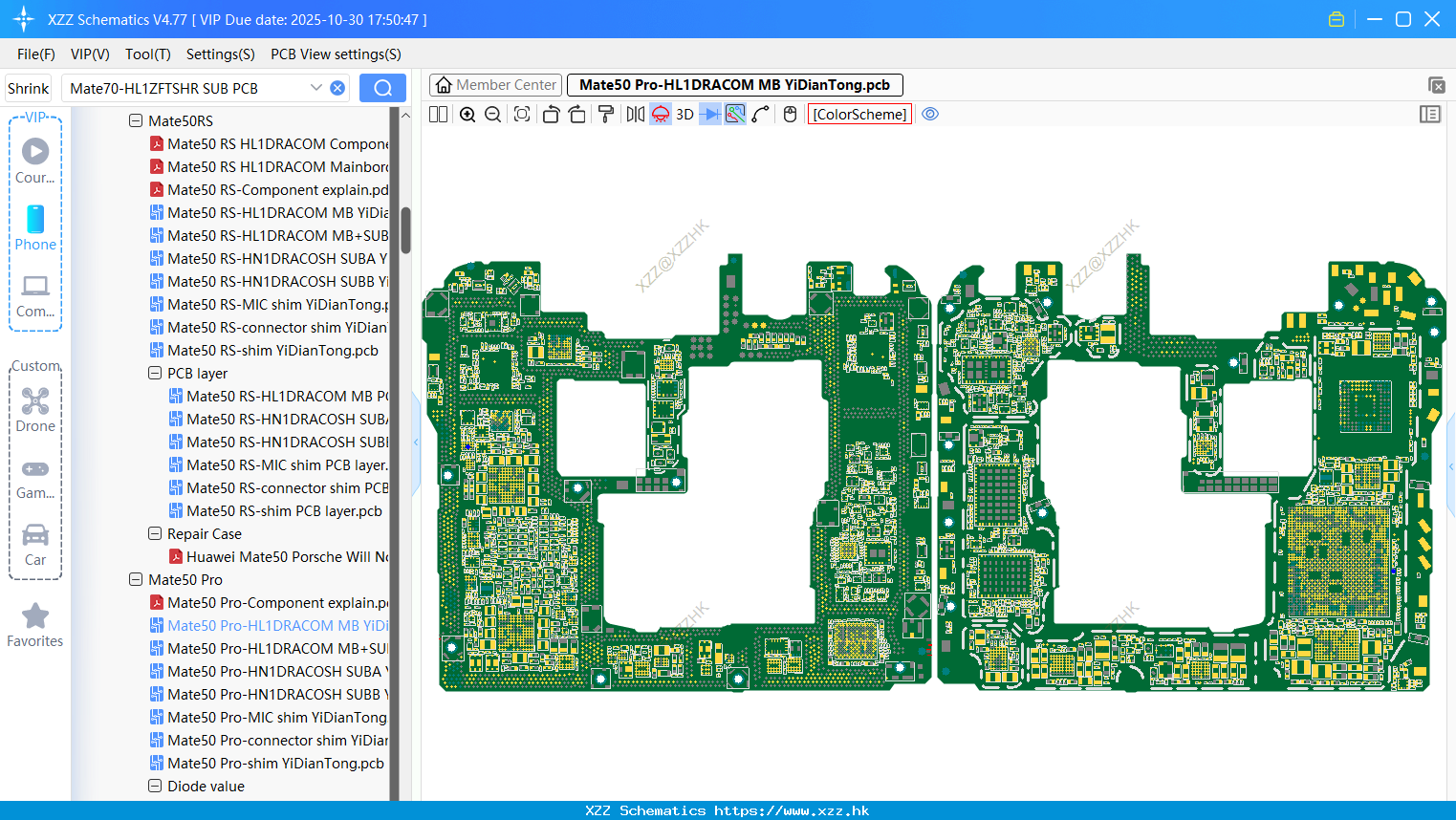Open the Settings(S) menu
The height and width of the screenshot is (820, 1456).
tap(221, 54)
